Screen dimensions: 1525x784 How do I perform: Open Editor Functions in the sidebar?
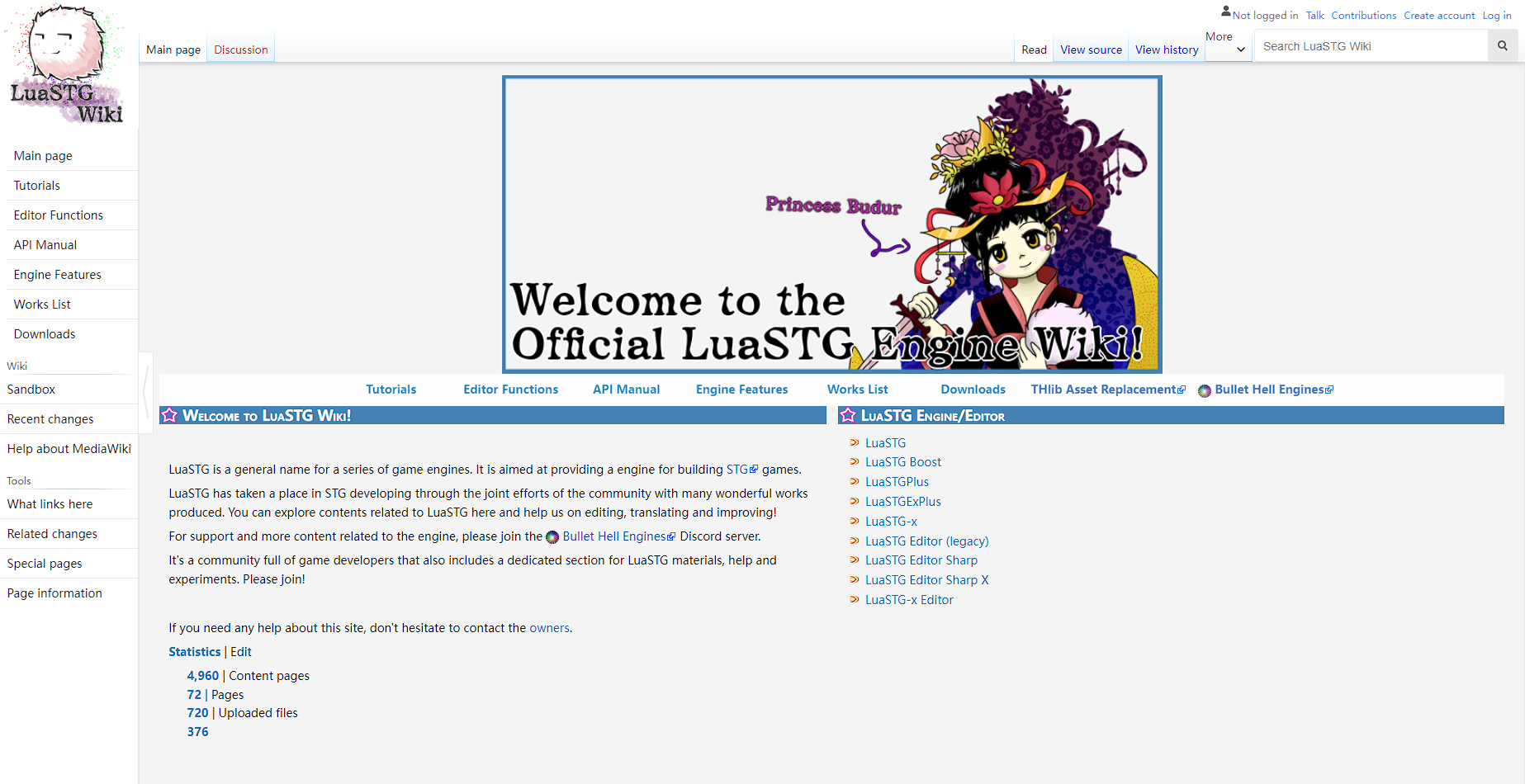(x=59, y=215)
